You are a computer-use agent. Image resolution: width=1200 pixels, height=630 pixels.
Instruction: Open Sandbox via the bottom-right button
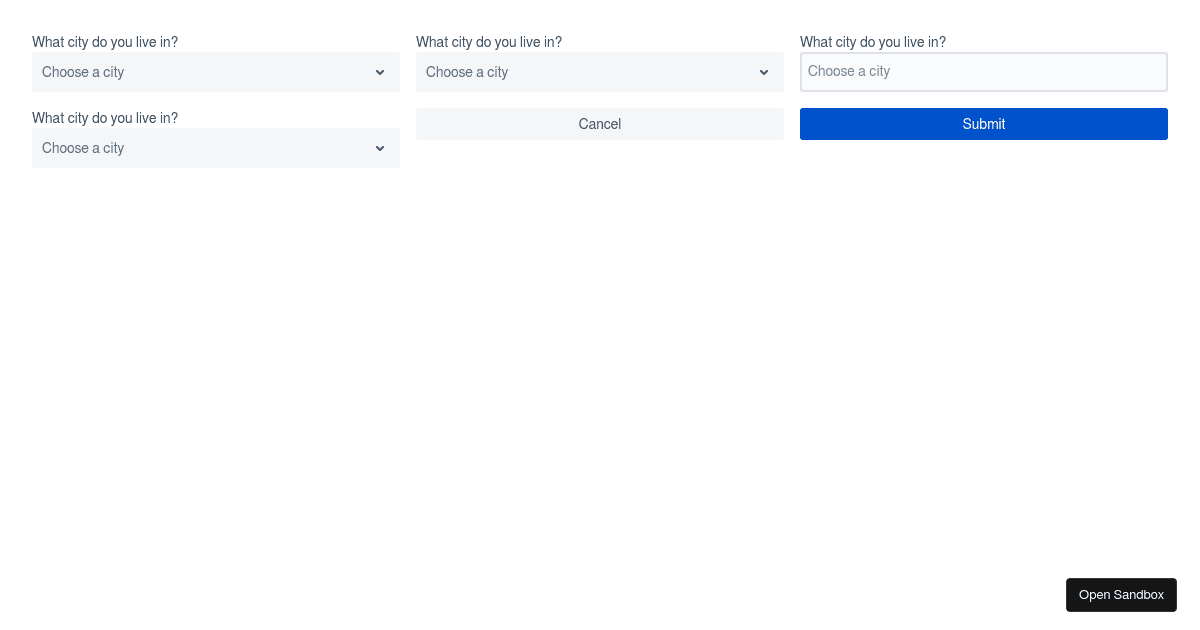1121,595
